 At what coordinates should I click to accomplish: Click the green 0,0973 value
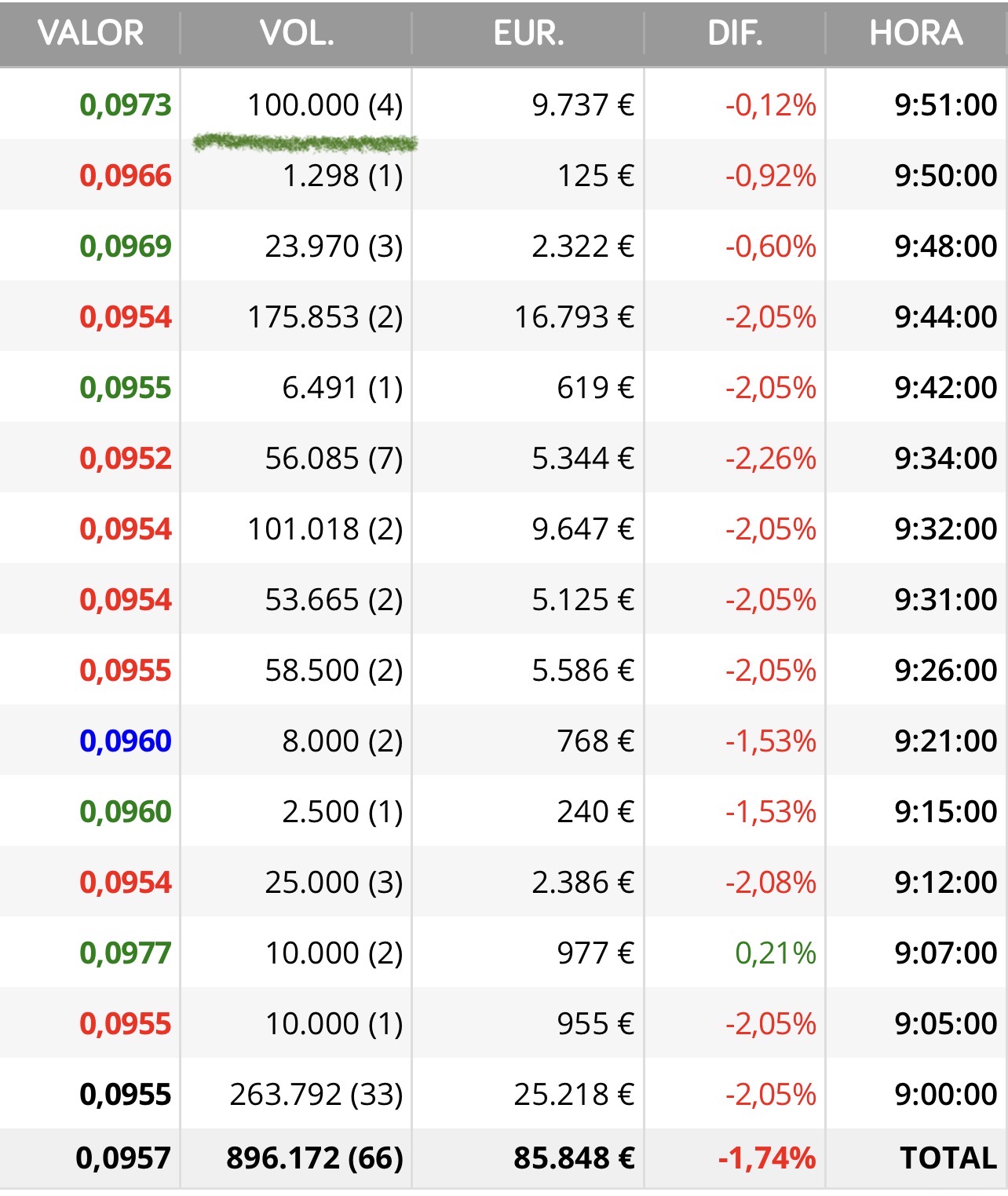(126, 104)
